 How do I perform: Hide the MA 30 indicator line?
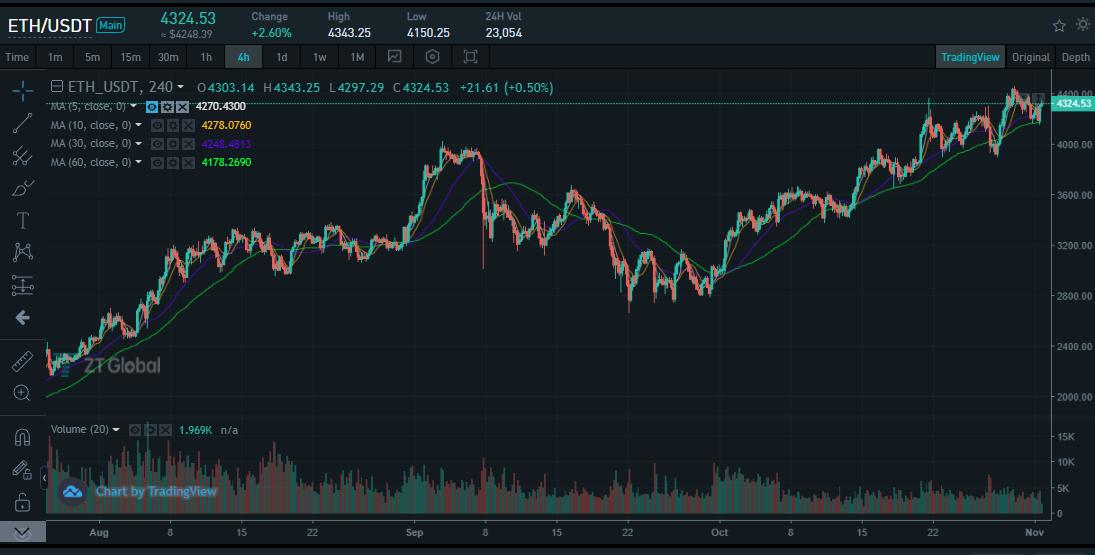157,144
